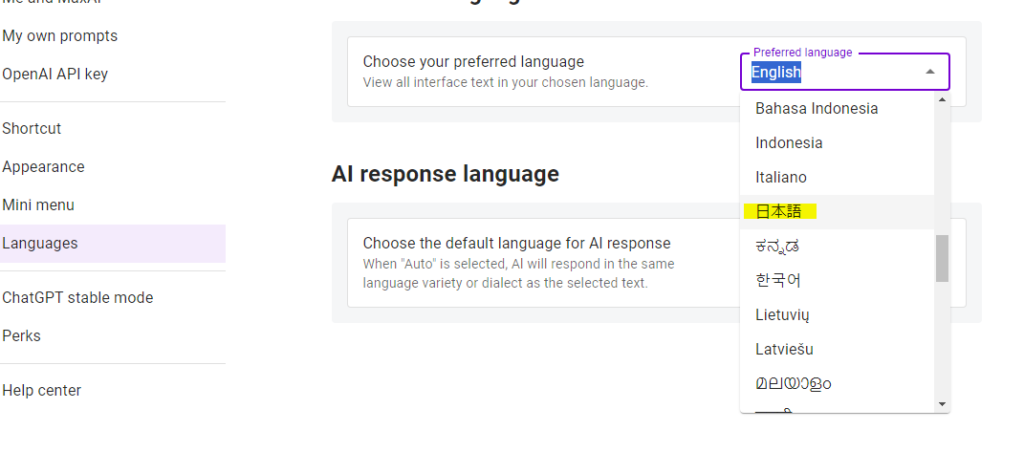Screen dimensions: 1024x452
Task: Open the Shortcut settings page
Action: 32,129
